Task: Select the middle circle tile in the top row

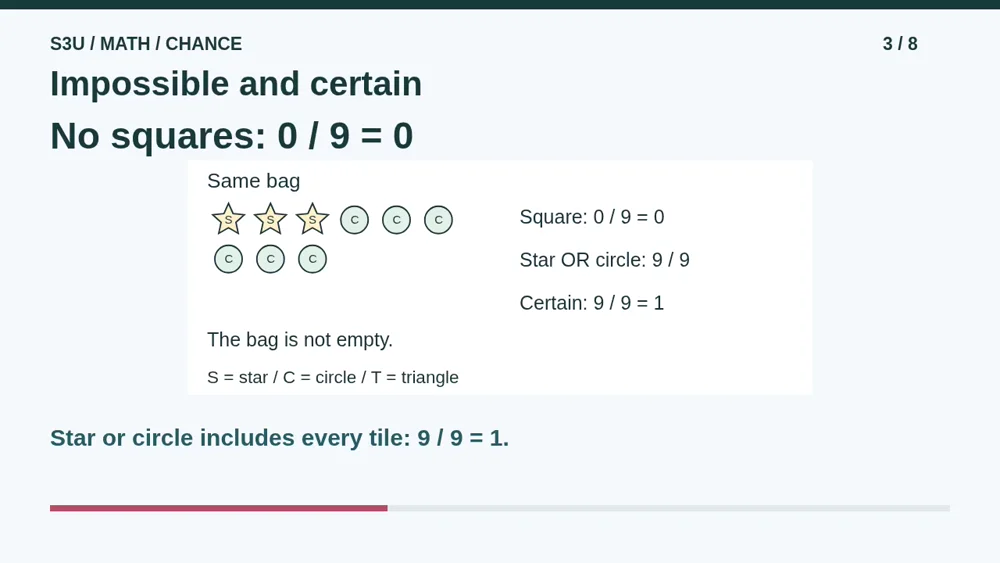Action: point(397,220)
